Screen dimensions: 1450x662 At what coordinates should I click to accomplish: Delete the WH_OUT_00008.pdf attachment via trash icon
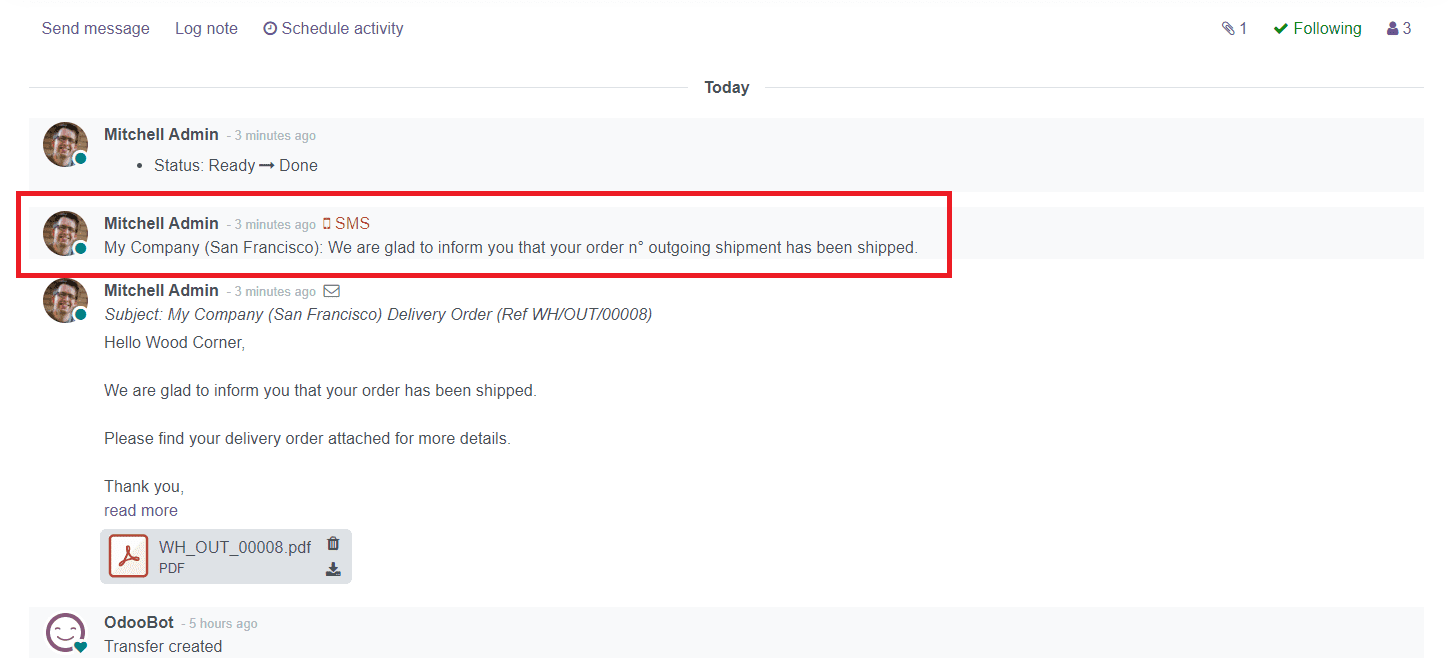333,543
